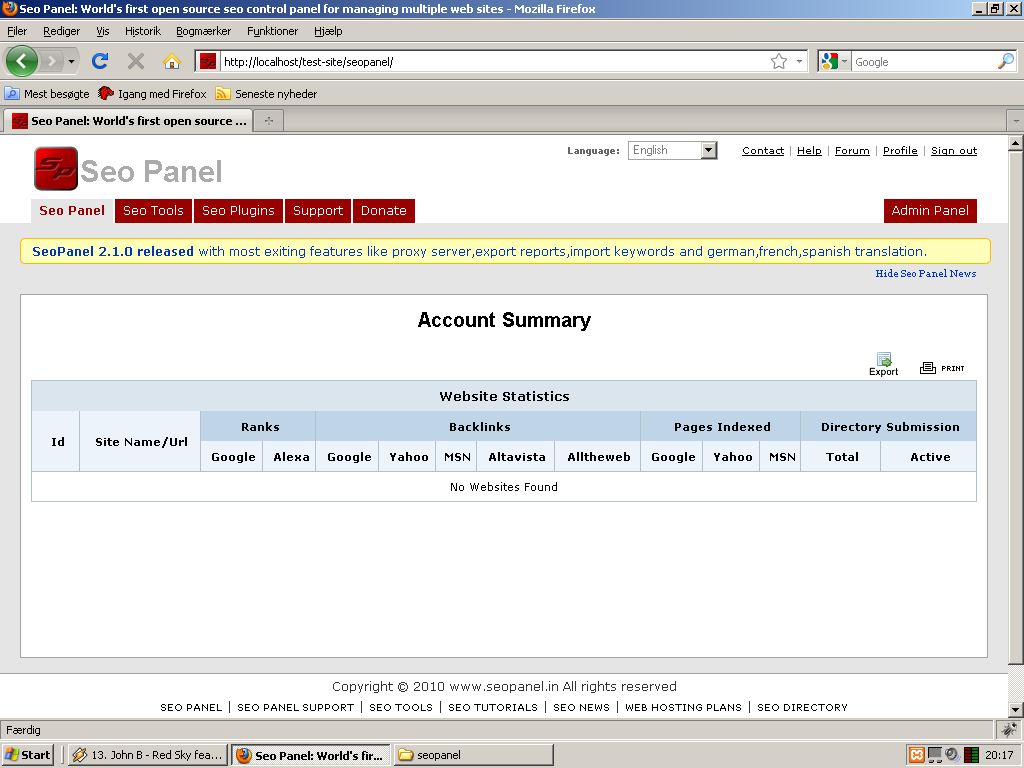The image size is (1024, 768).
Task: Open the recent pages history dropdown arrow
Action: pyautogui.click(x=71, y=62)
